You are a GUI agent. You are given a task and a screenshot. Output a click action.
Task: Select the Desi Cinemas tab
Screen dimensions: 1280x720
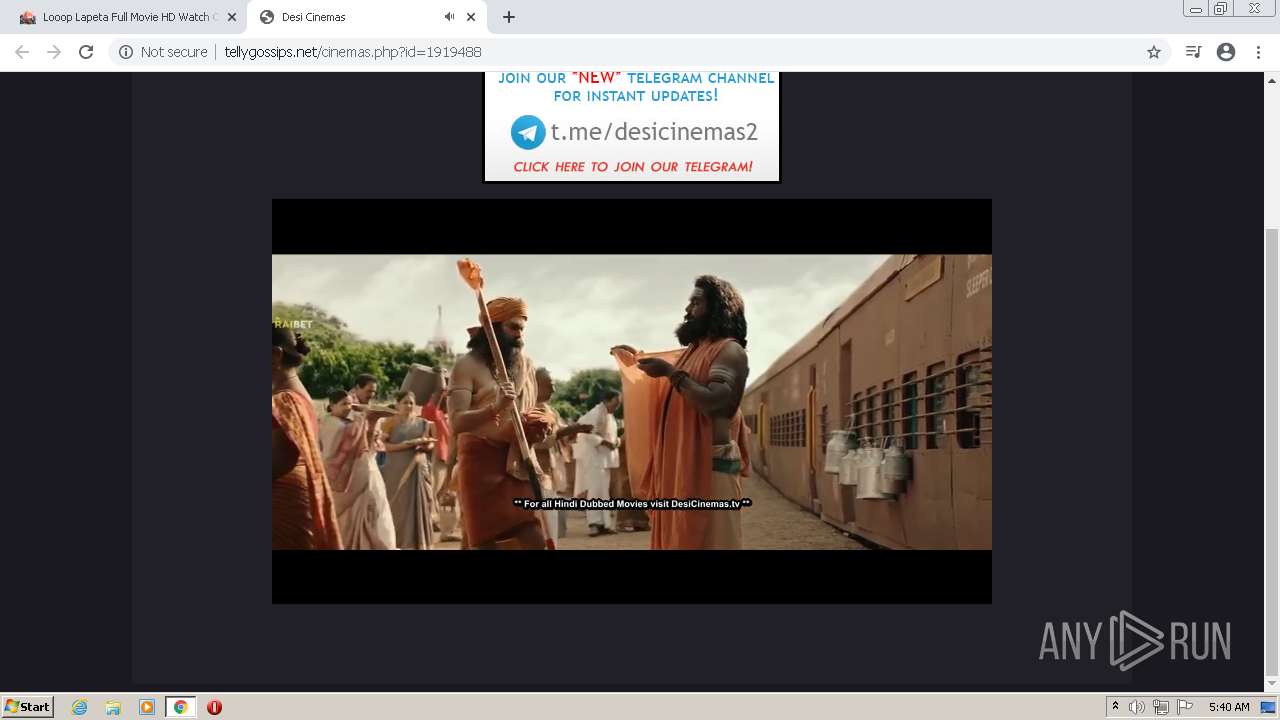tap(365, 17)
